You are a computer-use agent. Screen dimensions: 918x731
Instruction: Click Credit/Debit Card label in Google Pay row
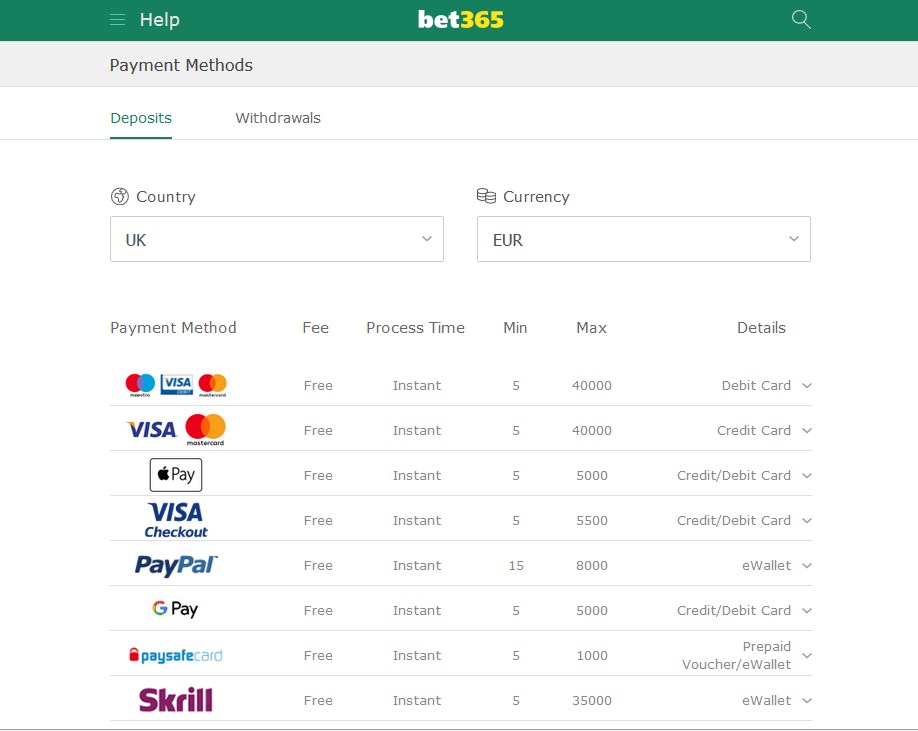[x=734, y=611]
